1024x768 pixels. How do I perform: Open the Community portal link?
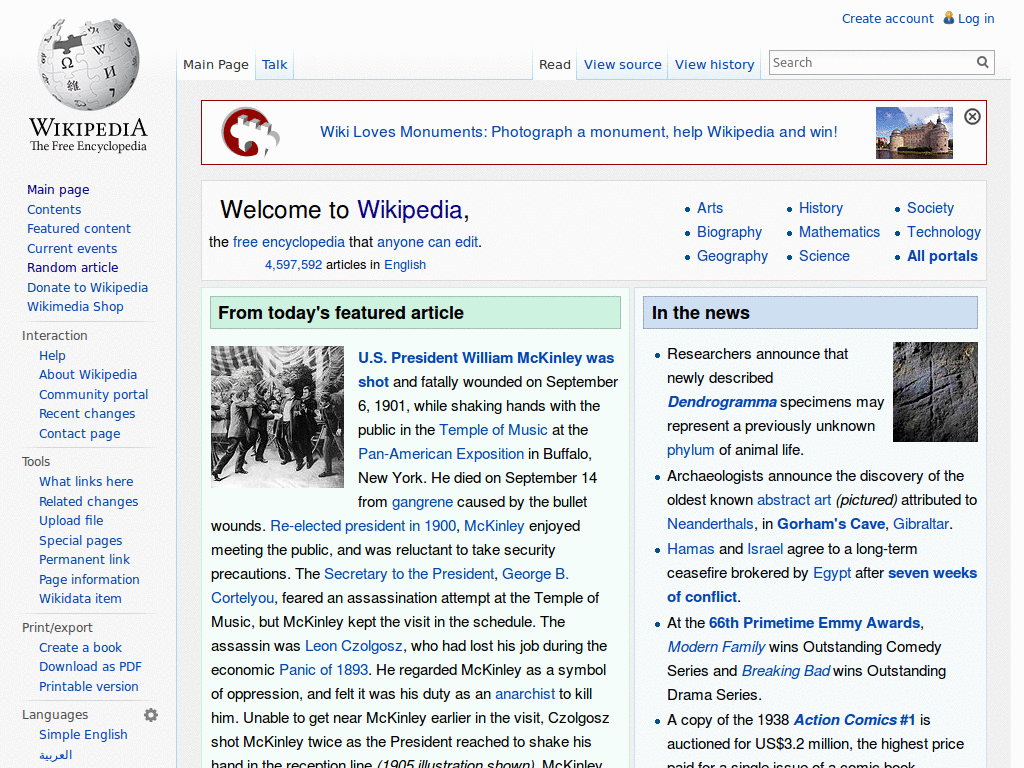[x=93, y=394]
